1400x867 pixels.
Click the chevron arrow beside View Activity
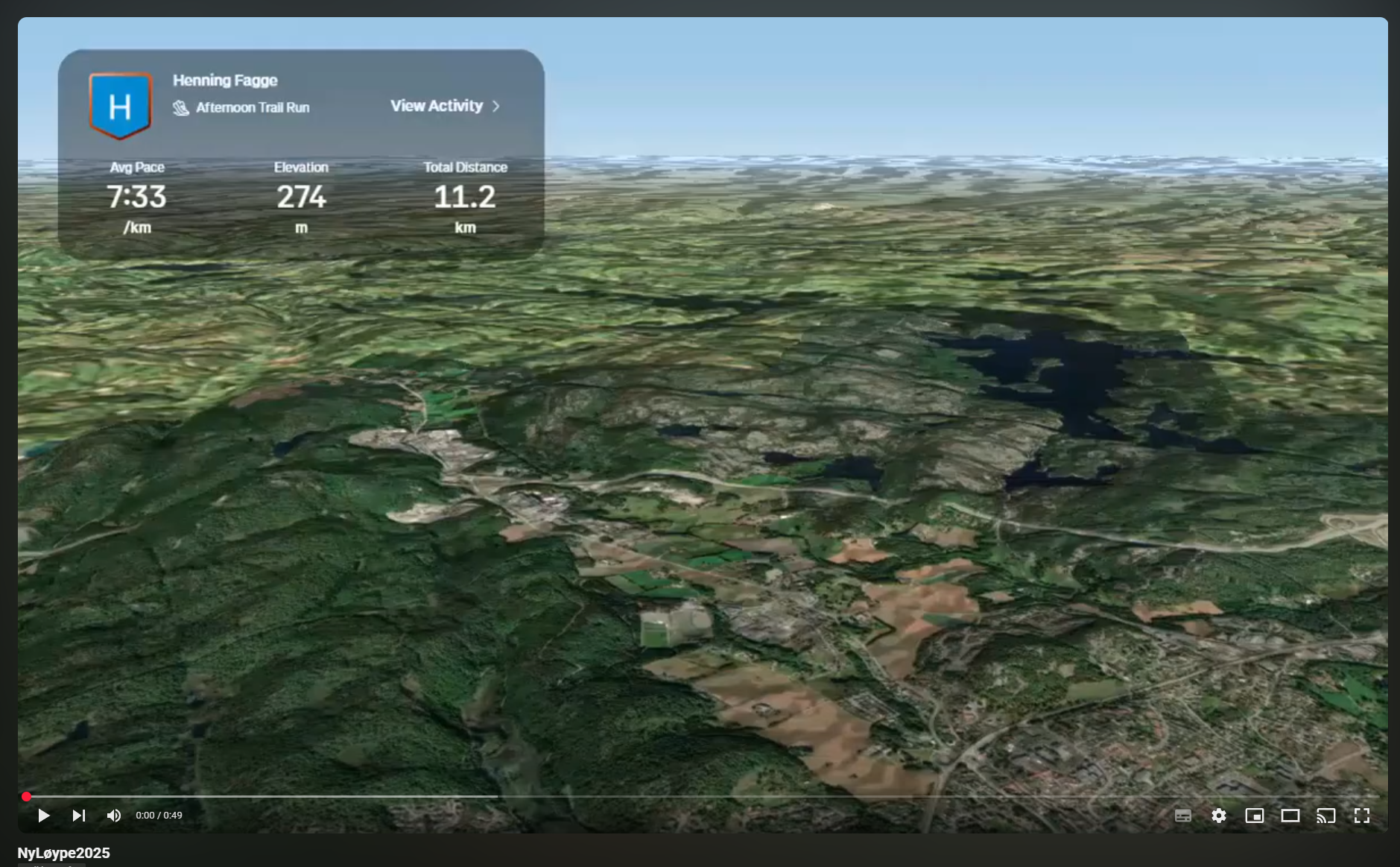[496, 107]
